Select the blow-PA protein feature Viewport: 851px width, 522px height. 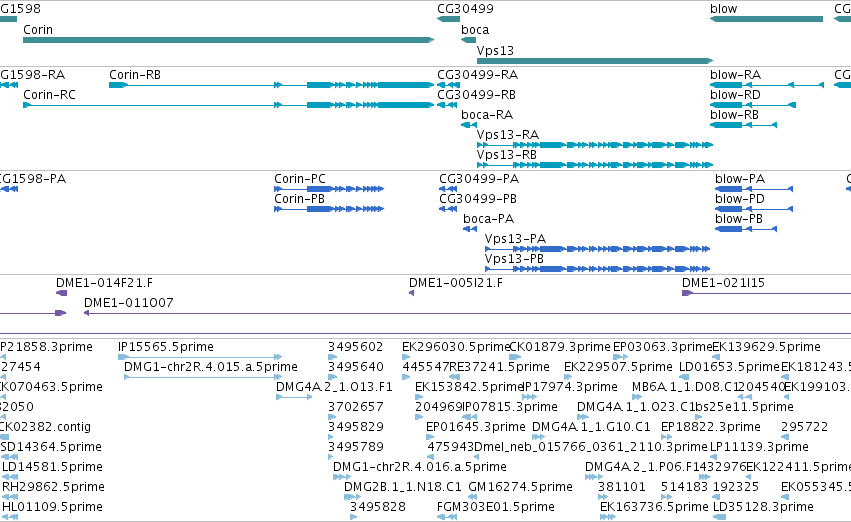(x=754, y=189)
